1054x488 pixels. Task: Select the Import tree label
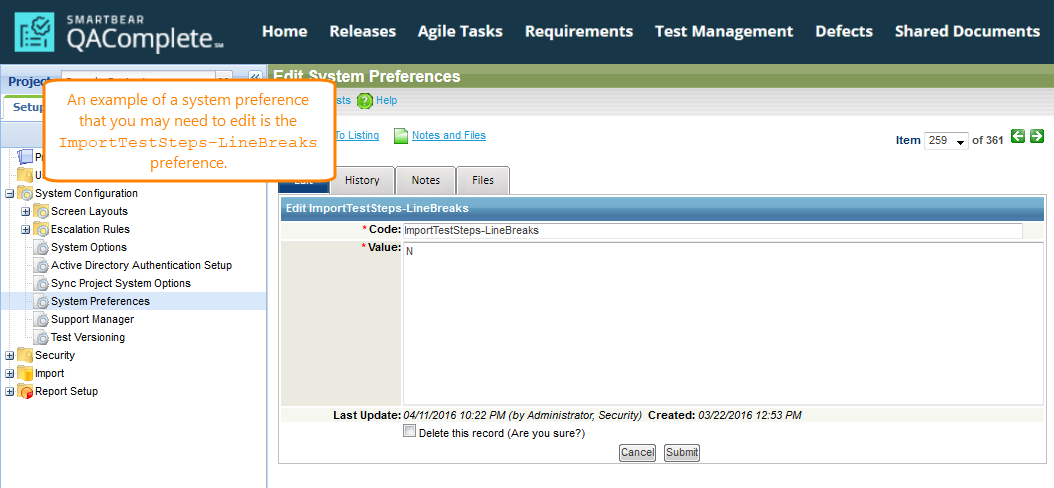click(49, 374)
